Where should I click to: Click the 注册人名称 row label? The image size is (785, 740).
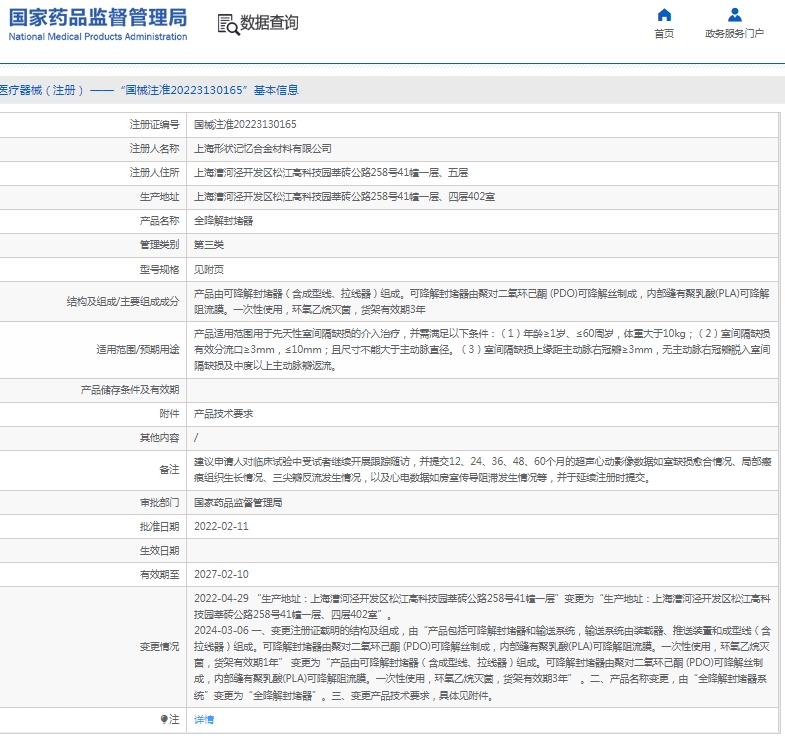point(154,148)
